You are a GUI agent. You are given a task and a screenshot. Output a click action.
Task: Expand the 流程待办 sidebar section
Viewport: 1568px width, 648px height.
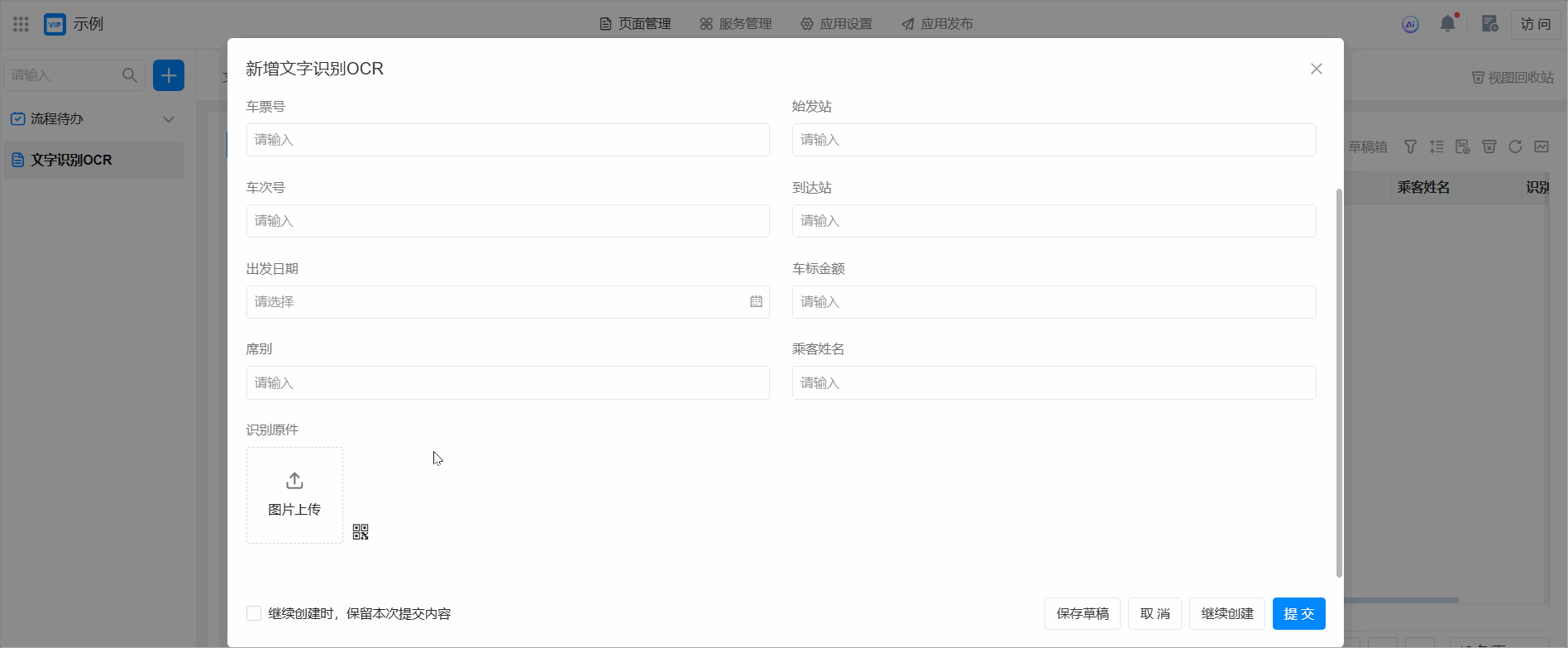coord(169,119)
